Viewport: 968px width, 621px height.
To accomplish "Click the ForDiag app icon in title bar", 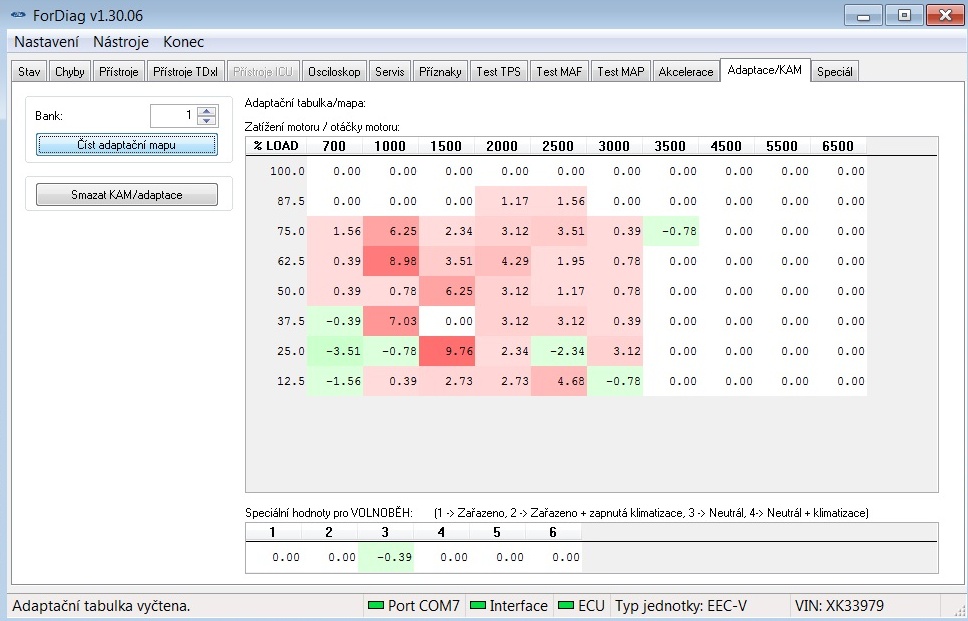I will click(18, 16).
